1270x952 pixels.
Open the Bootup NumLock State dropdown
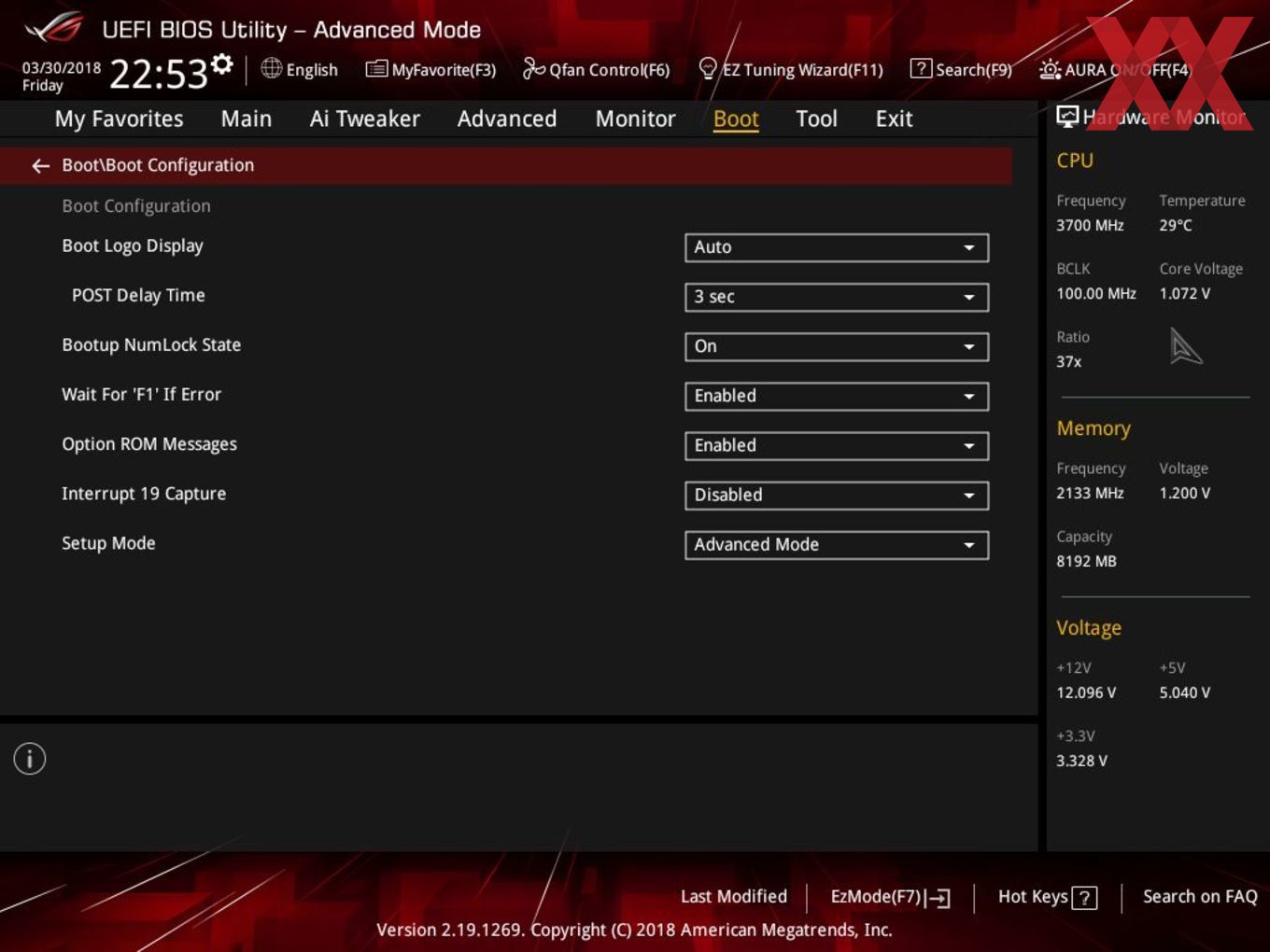pyautogui.click(x=837, y=346)
